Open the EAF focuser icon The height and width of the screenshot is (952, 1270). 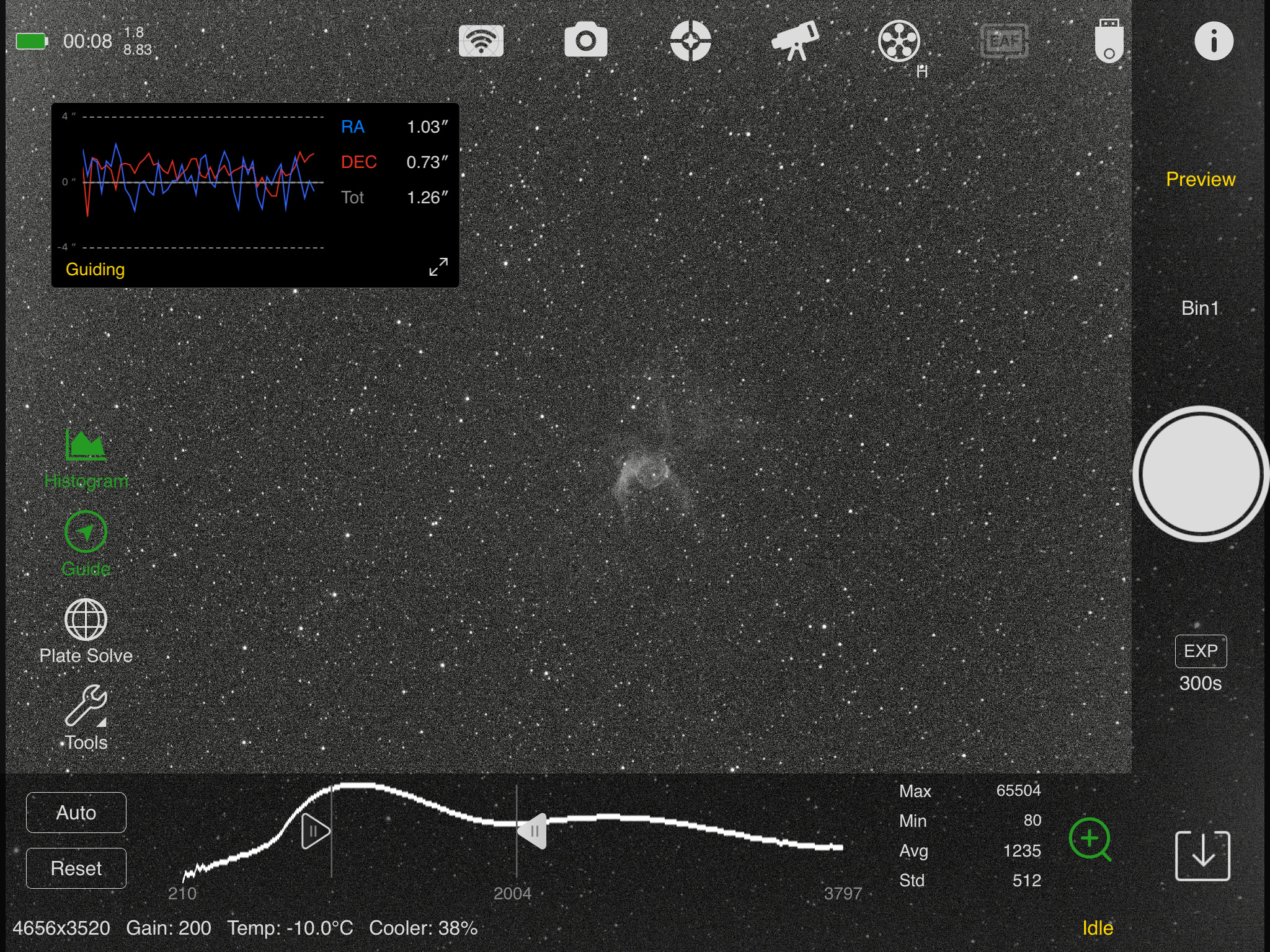[x=1004, y=41]
